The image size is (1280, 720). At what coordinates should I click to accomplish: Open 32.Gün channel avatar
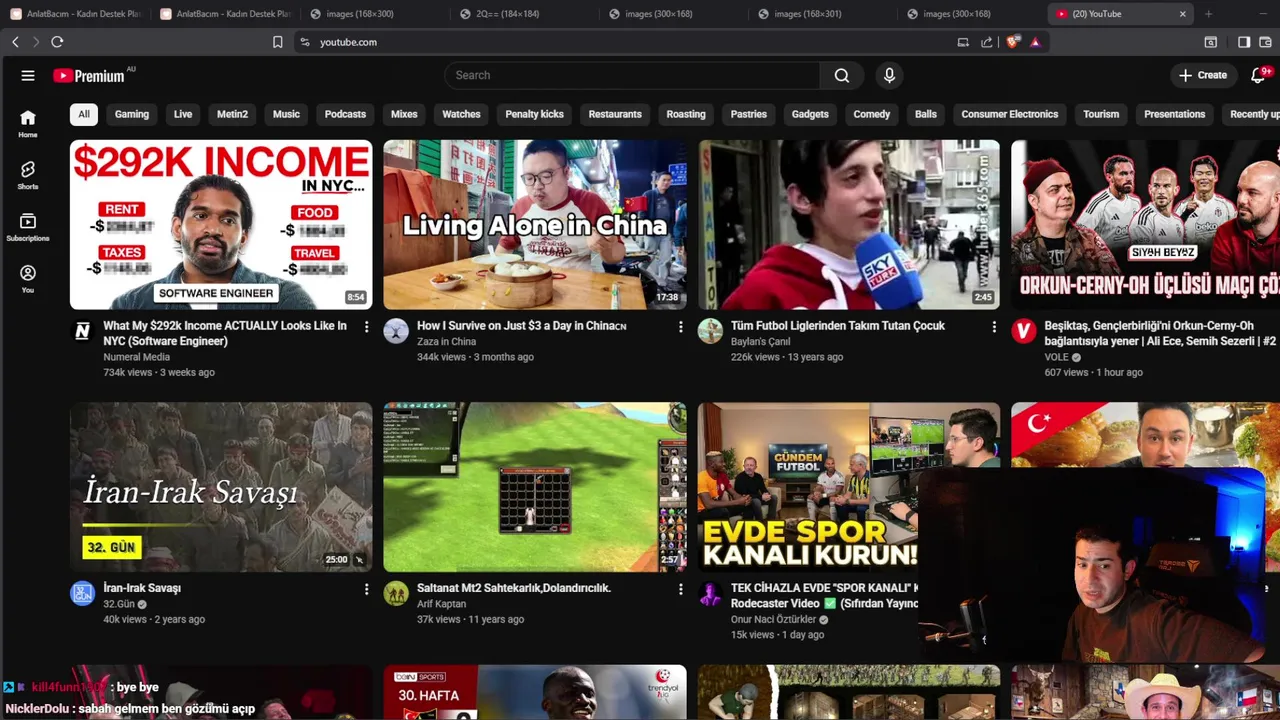pos(82,593)
